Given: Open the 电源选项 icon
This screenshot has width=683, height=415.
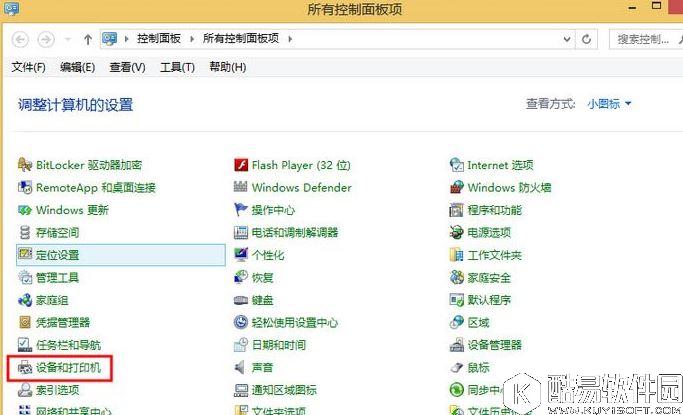Looking at the screenshot, I should tap(456, 233).
